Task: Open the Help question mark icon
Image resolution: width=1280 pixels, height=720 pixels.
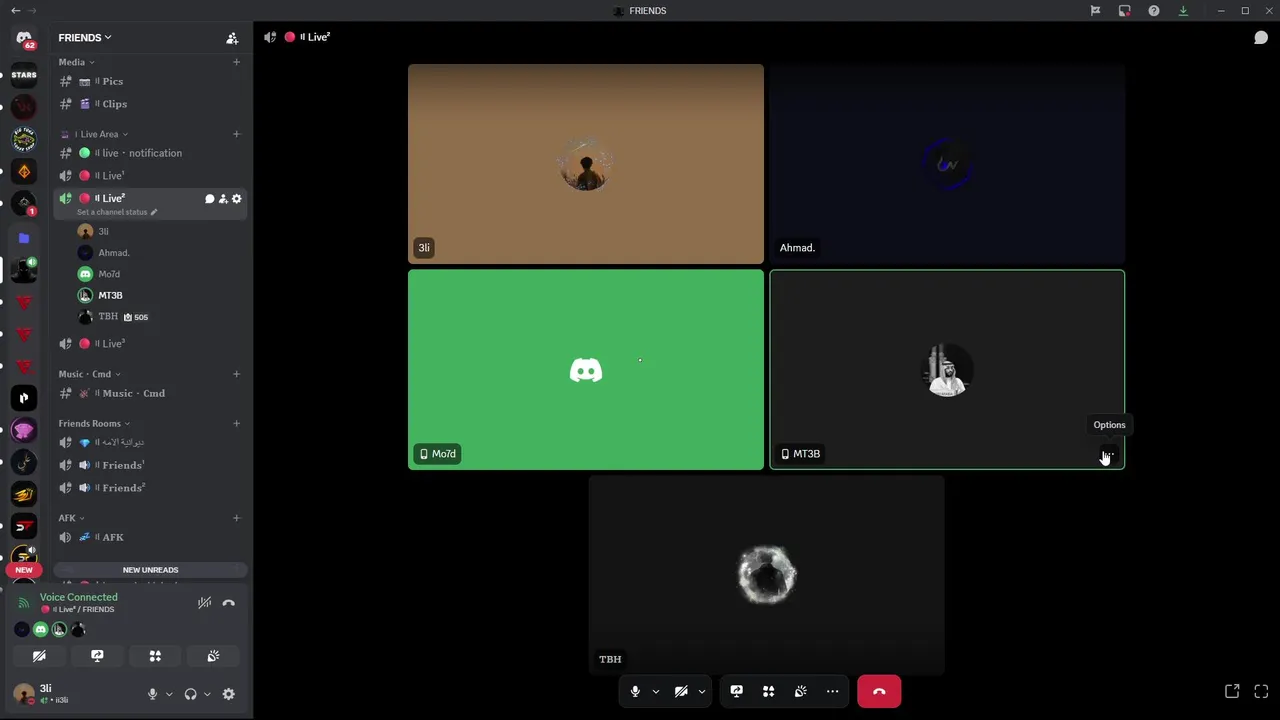Action: (x=1154, y=11)
